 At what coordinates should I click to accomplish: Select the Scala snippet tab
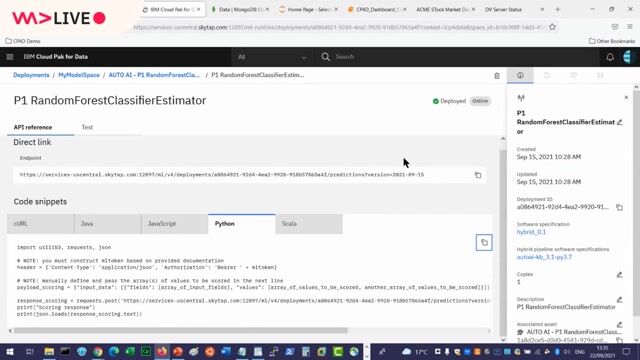[x=309, y=224]
